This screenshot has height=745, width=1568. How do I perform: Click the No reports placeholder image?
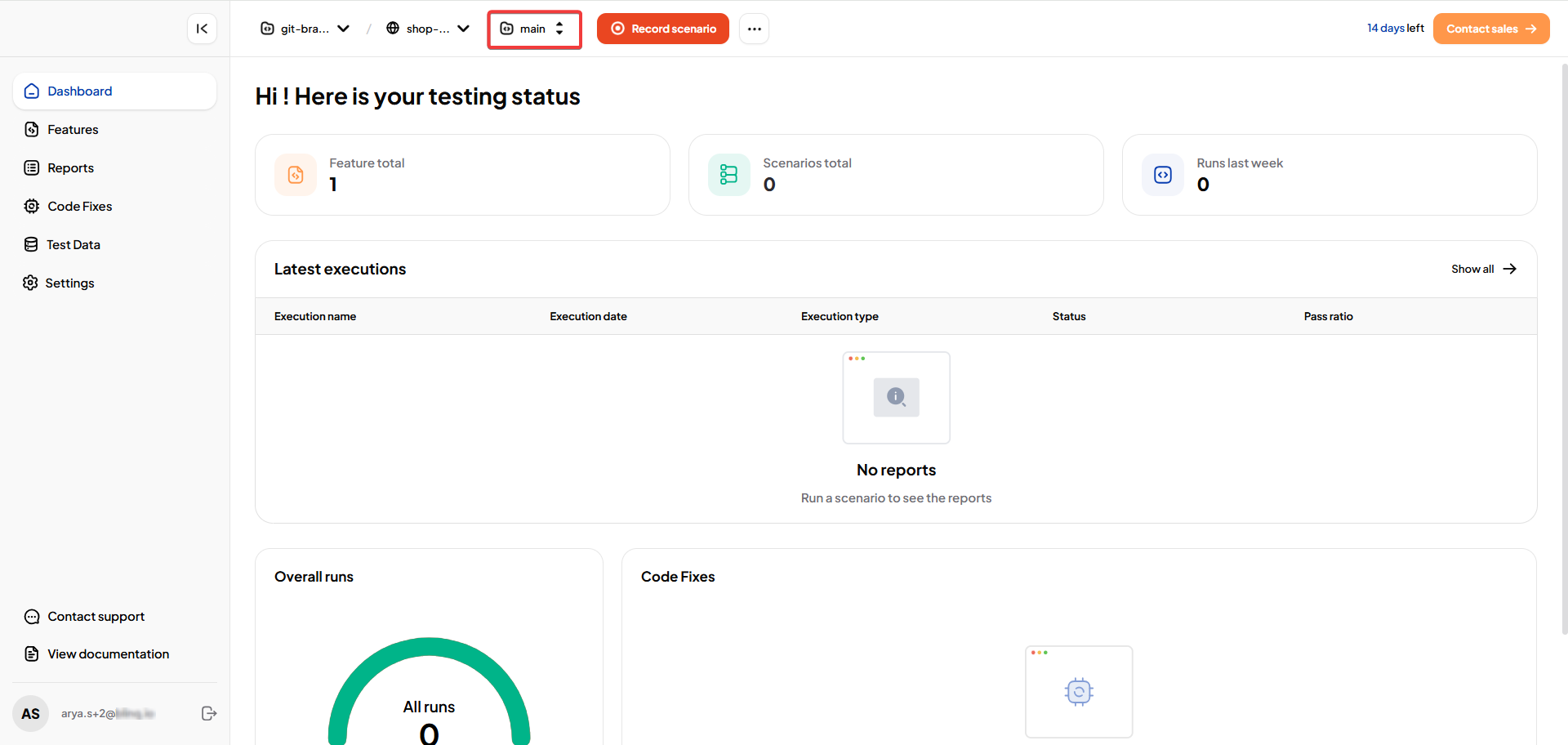tap(896, 398)
